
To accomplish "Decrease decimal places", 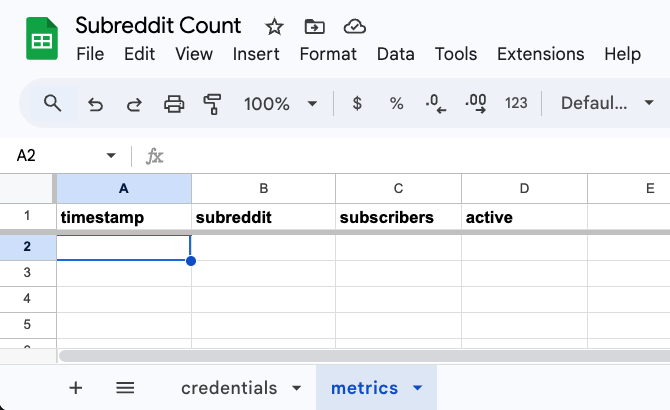I will (436, 103).
